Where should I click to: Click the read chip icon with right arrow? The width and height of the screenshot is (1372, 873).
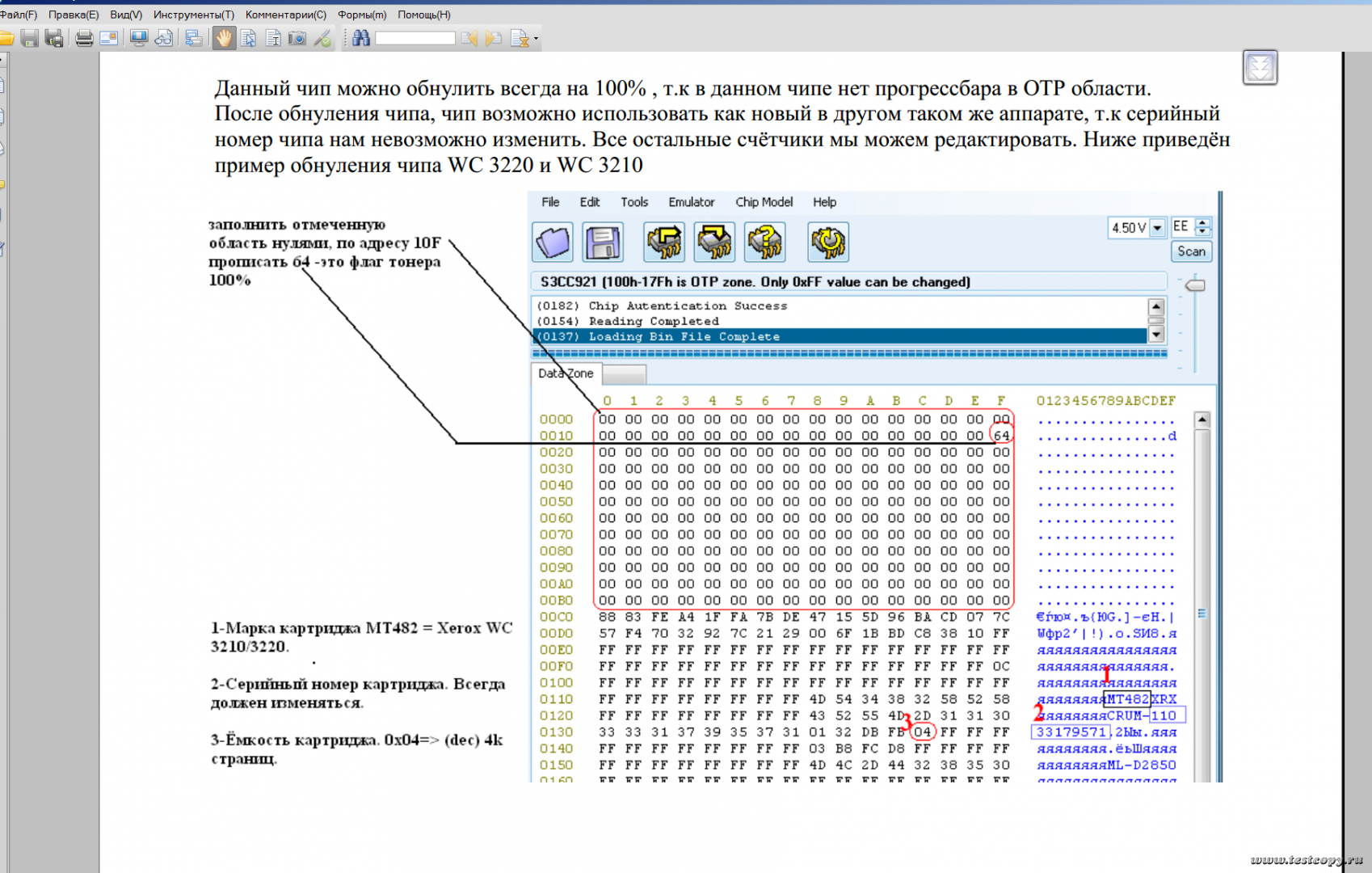664,242
